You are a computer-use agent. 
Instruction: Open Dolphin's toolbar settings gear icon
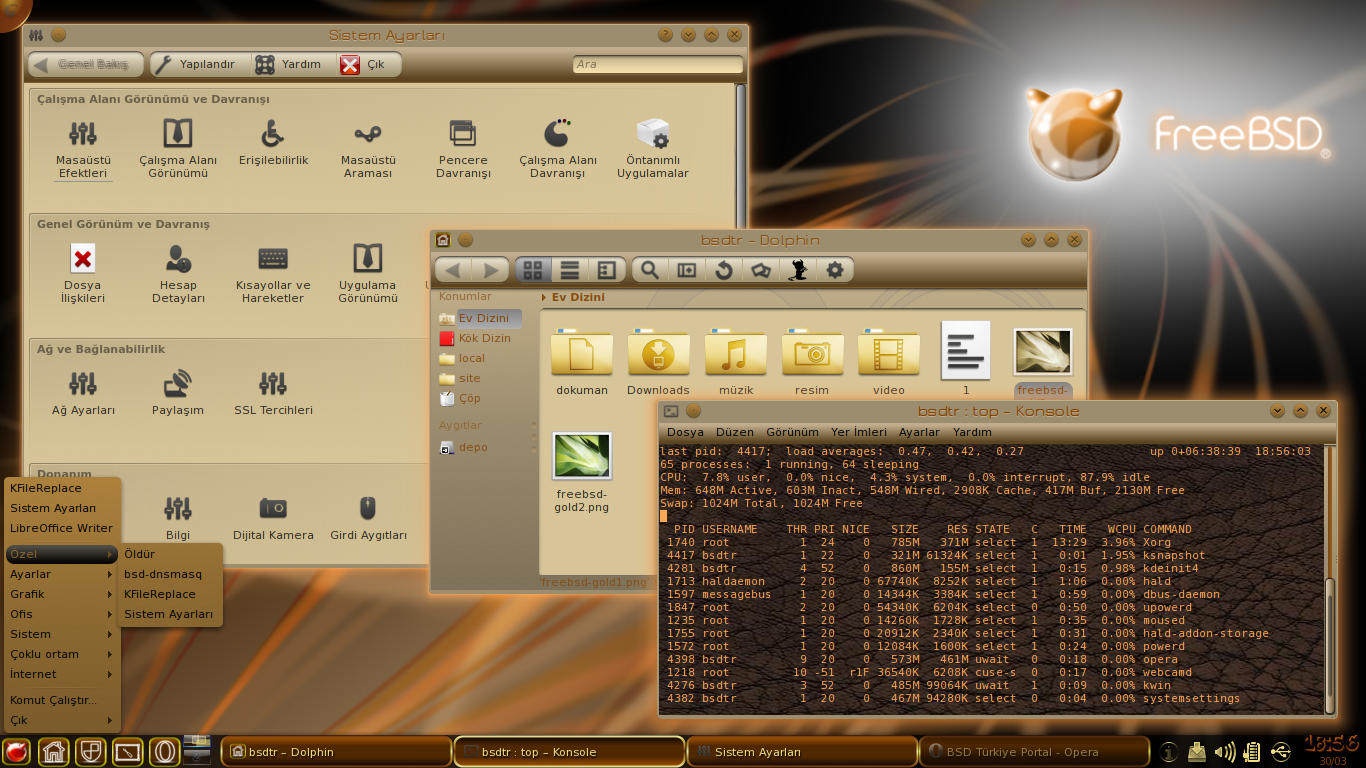(835, 269)
